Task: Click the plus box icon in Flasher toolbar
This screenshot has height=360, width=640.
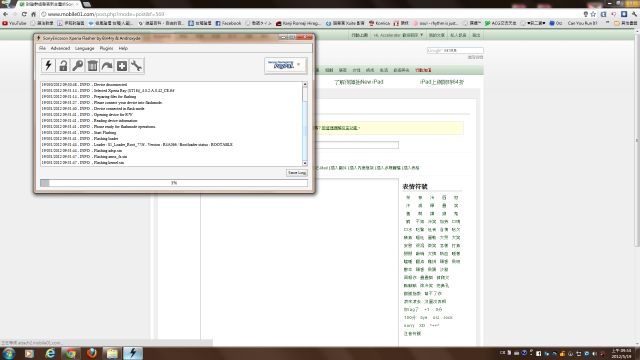Action: [122, 66]
